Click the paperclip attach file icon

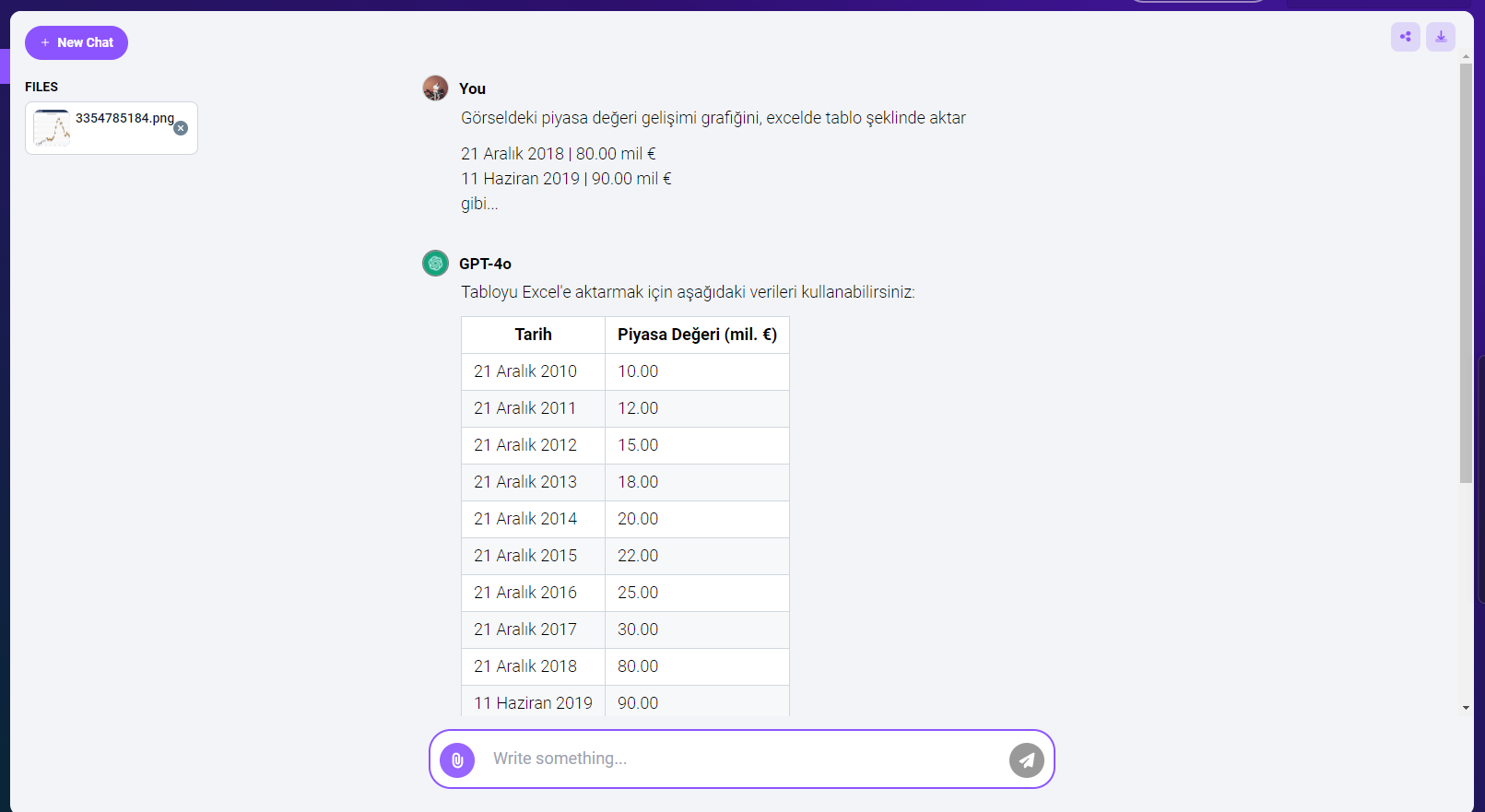click(457, 760)
